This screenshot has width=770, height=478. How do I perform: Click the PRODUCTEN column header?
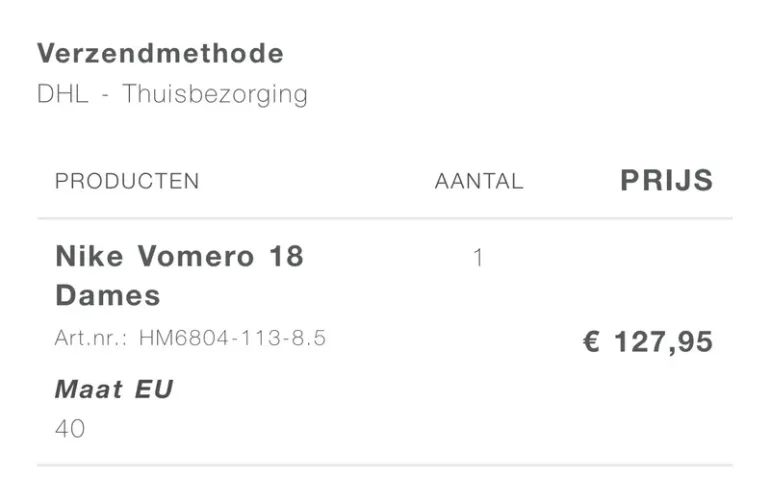(x=127, y=181)
